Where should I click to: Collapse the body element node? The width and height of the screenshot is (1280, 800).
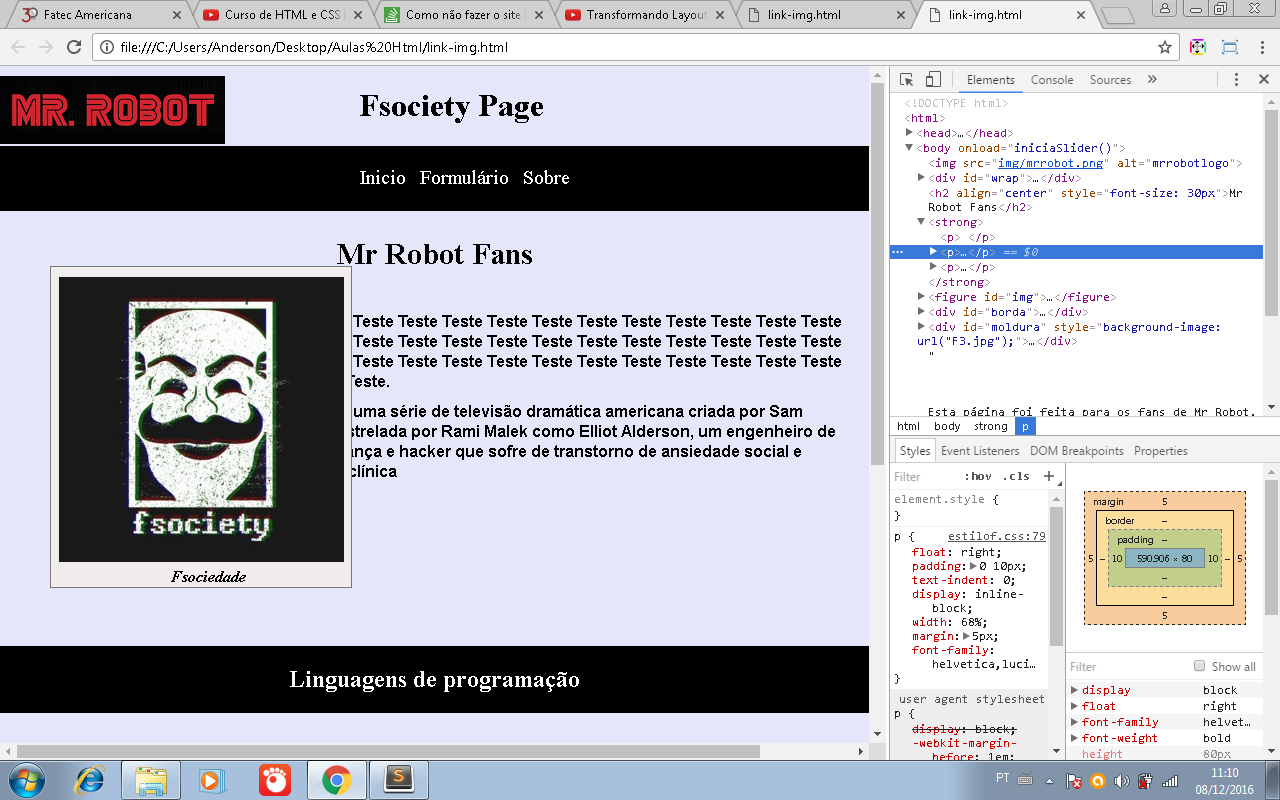click(x=909, y=148)
